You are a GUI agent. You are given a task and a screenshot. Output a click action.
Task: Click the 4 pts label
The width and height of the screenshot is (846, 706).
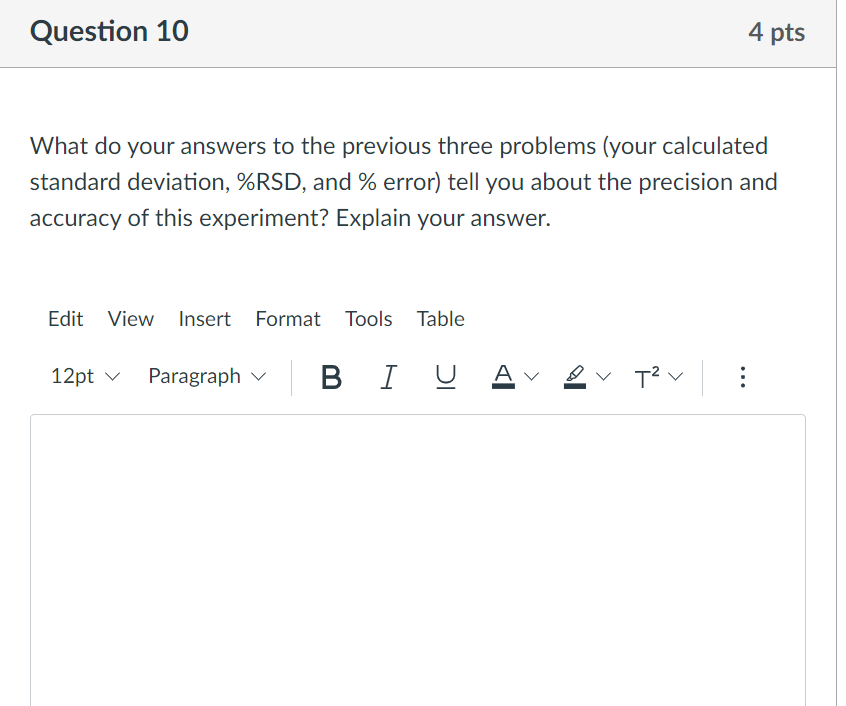tap(776, 32)
